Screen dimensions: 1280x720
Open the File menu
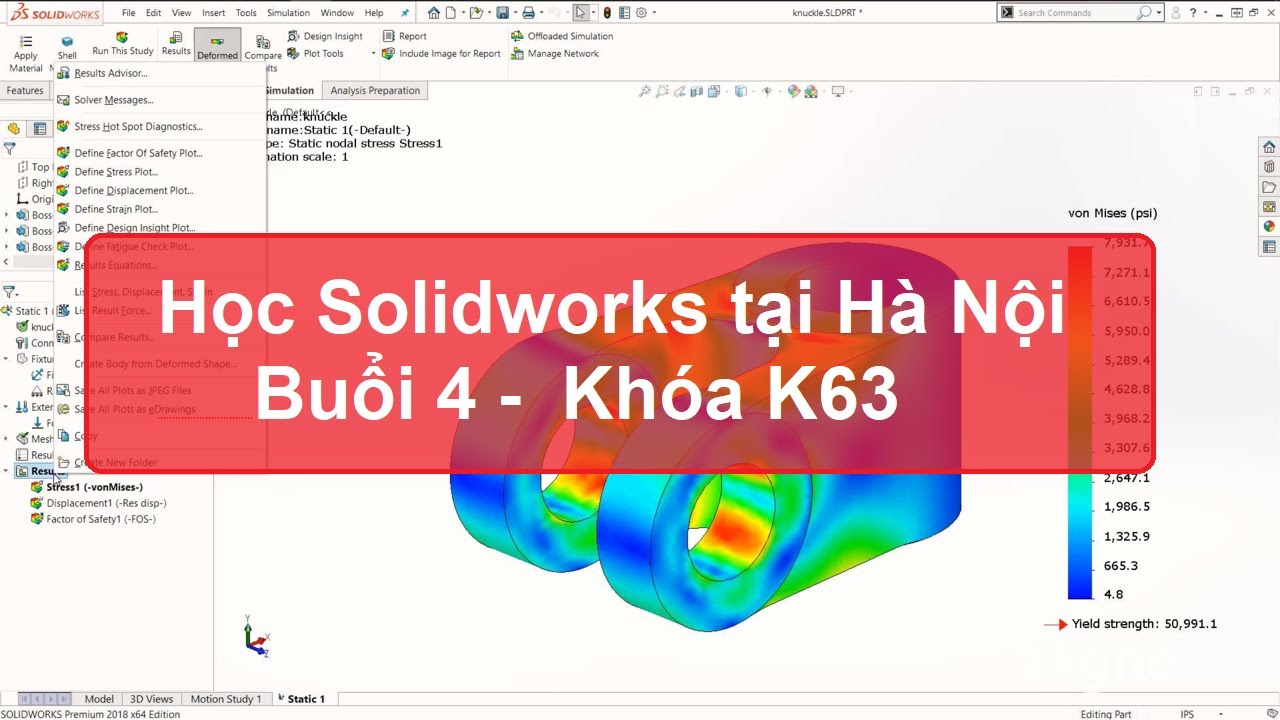click(129, 13)
